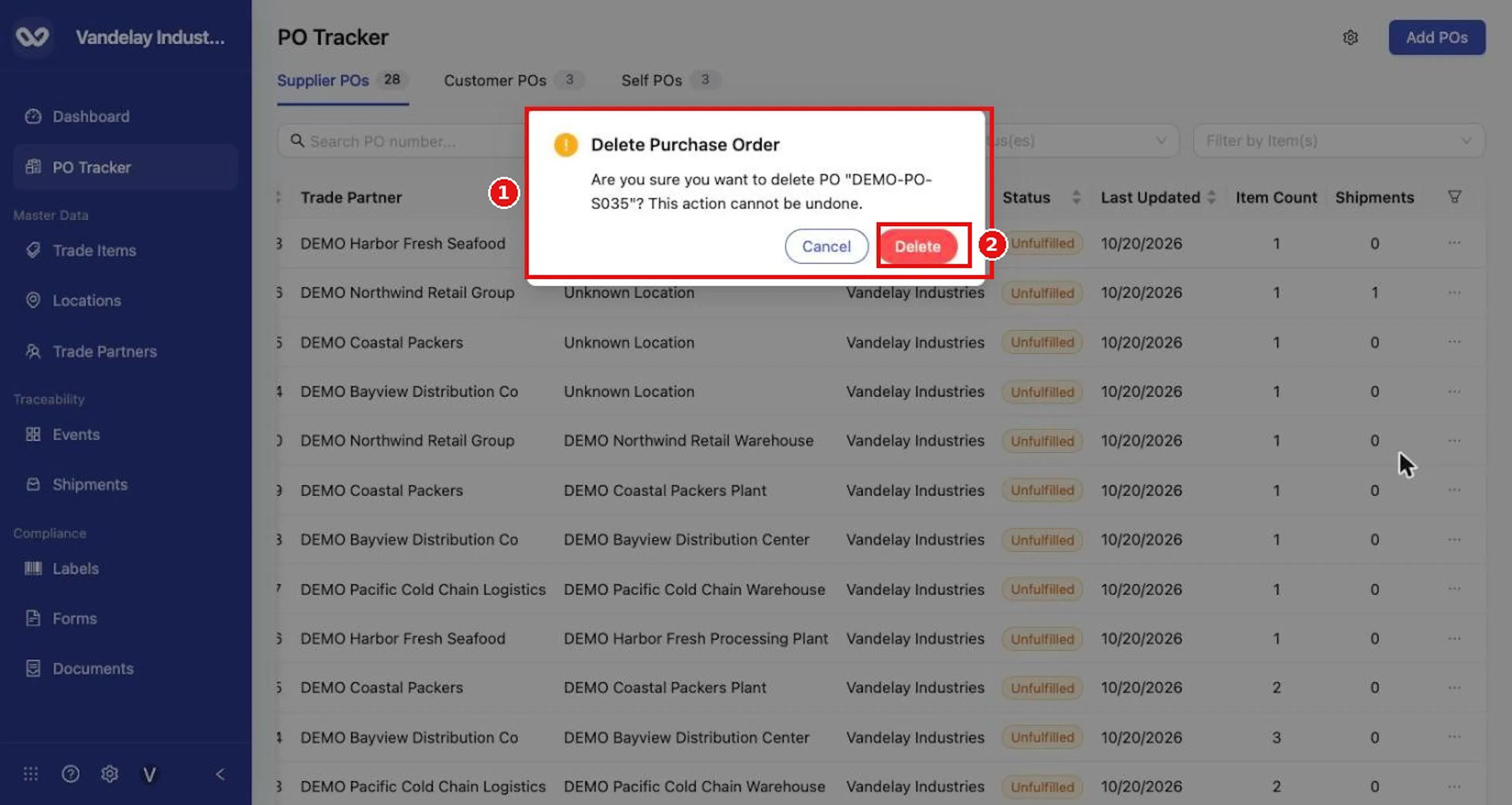Viewport: 1512px width, 805px height.
Task: Click the table column filter funnel icon
Action: 1455,197
